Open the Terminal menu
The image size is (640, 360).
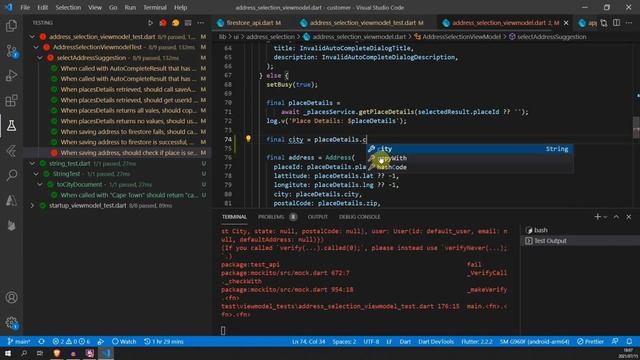155,7
